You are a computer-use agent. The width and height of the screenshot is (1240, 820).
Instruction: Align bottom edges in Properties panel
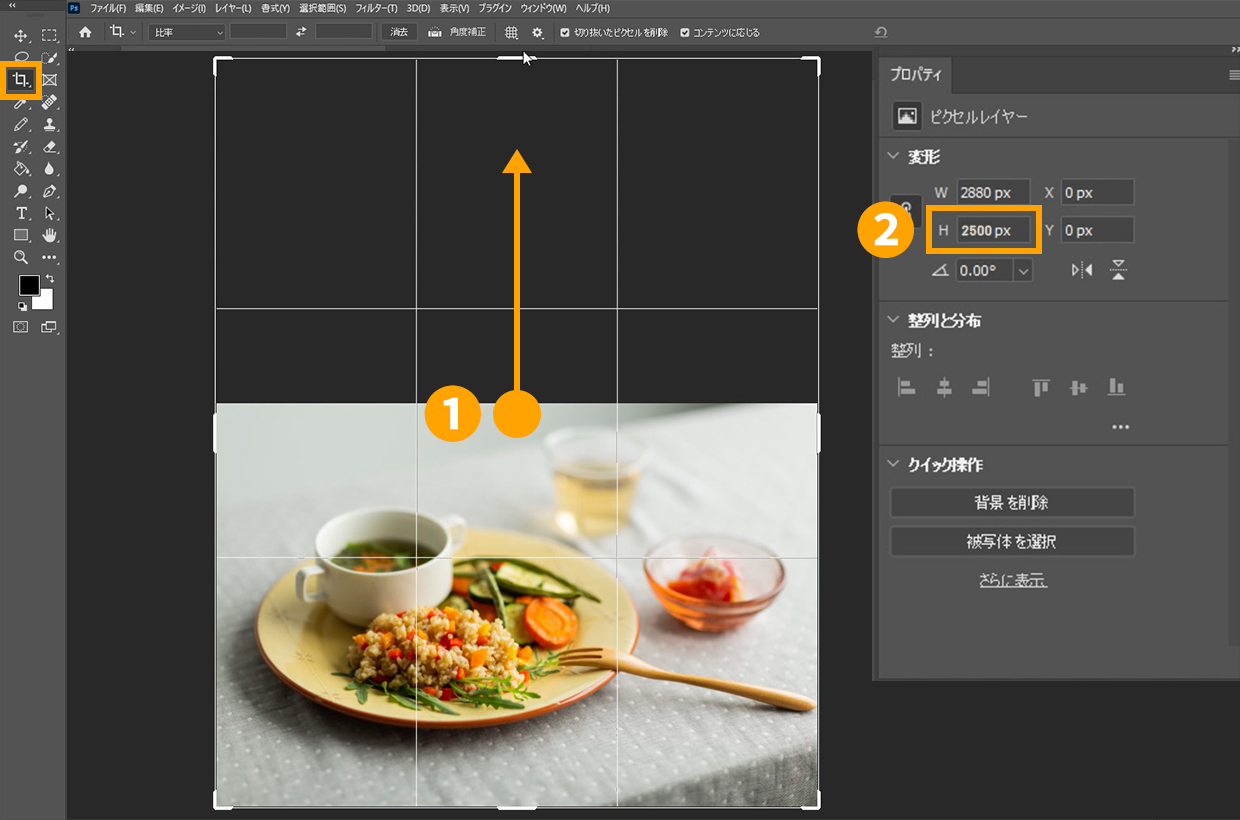pyautogui.click(x=1116, y=387)
